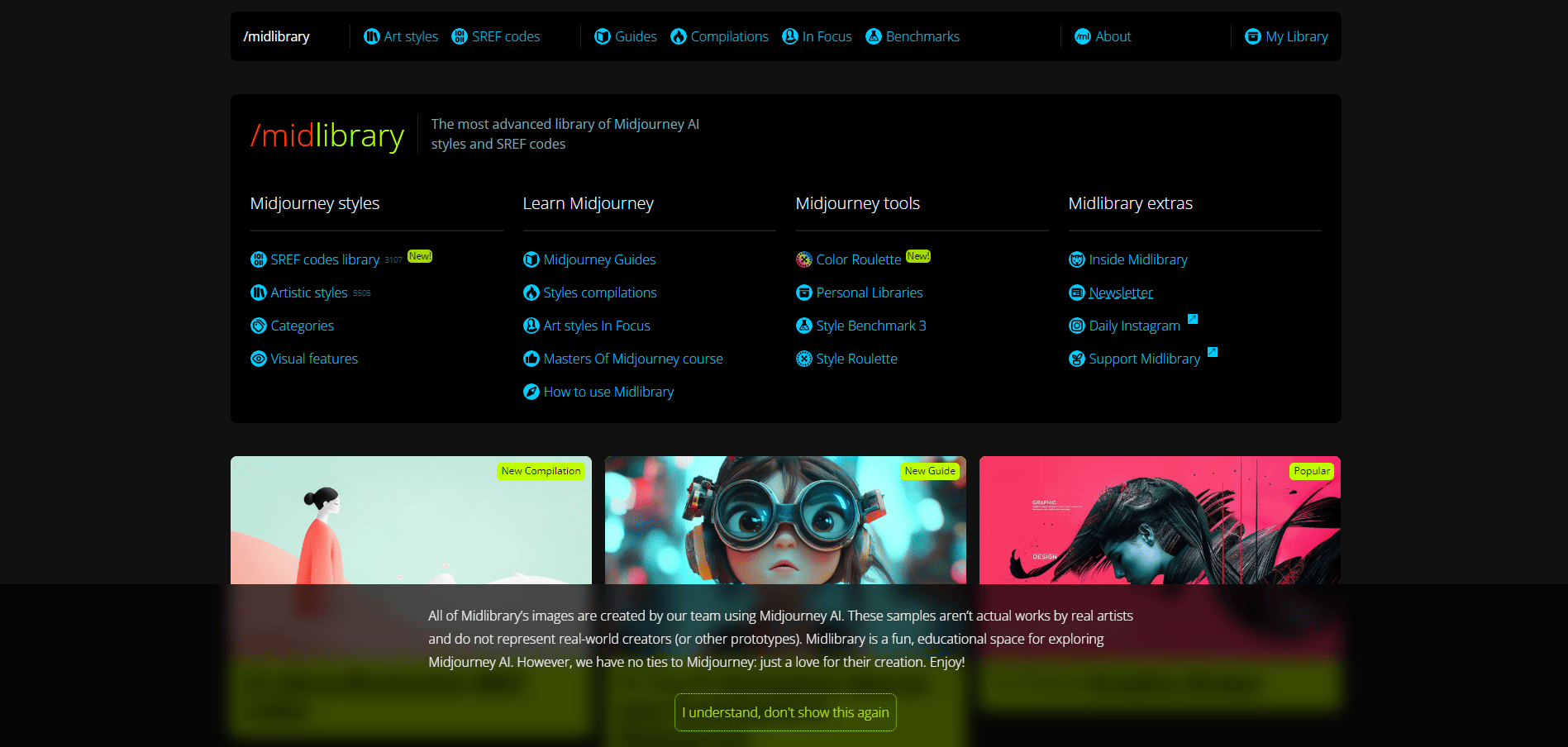The image size is (1568, 747).
Task: Click the Art styles In Focus icon
Action: coord(531,326)
